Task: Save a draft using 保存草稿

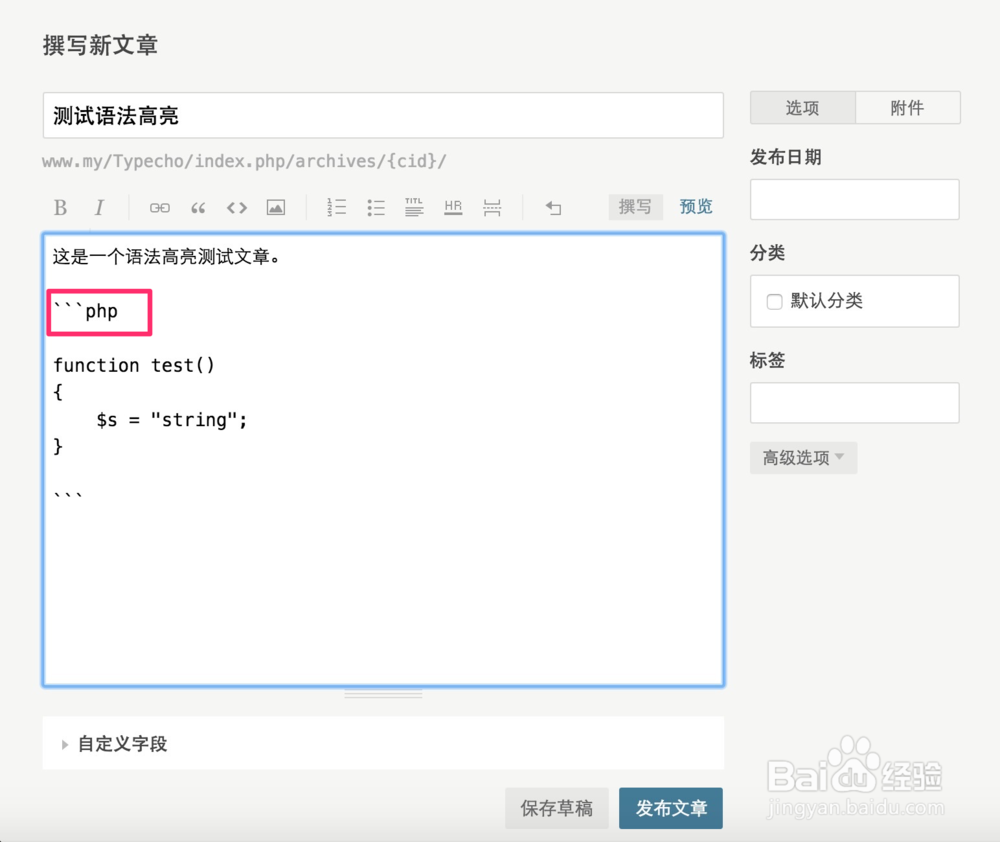Action: coord(557,808)
